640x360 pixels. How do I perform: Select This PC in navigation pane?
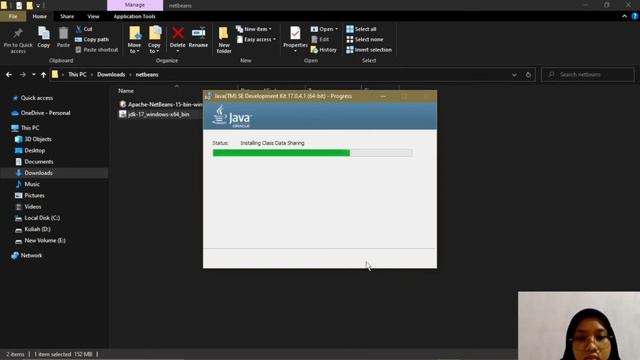(30, 128)
